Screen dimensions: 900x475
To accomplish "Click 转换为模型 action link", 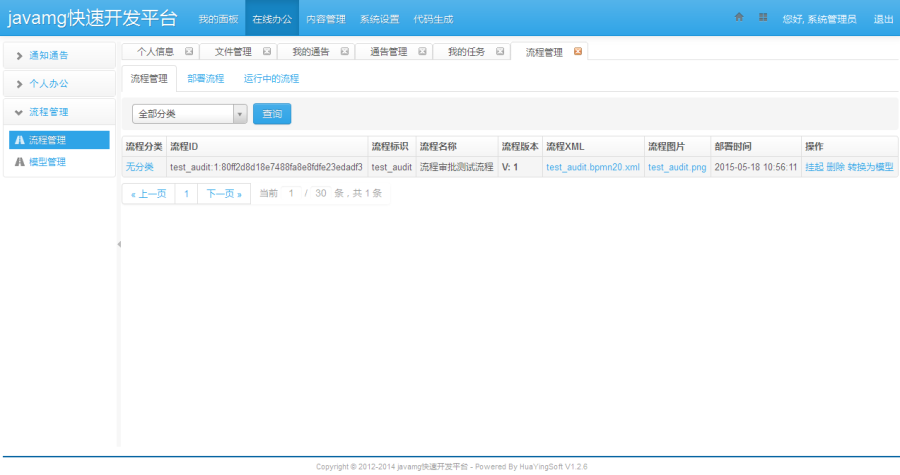I will (x=870, y=167).
